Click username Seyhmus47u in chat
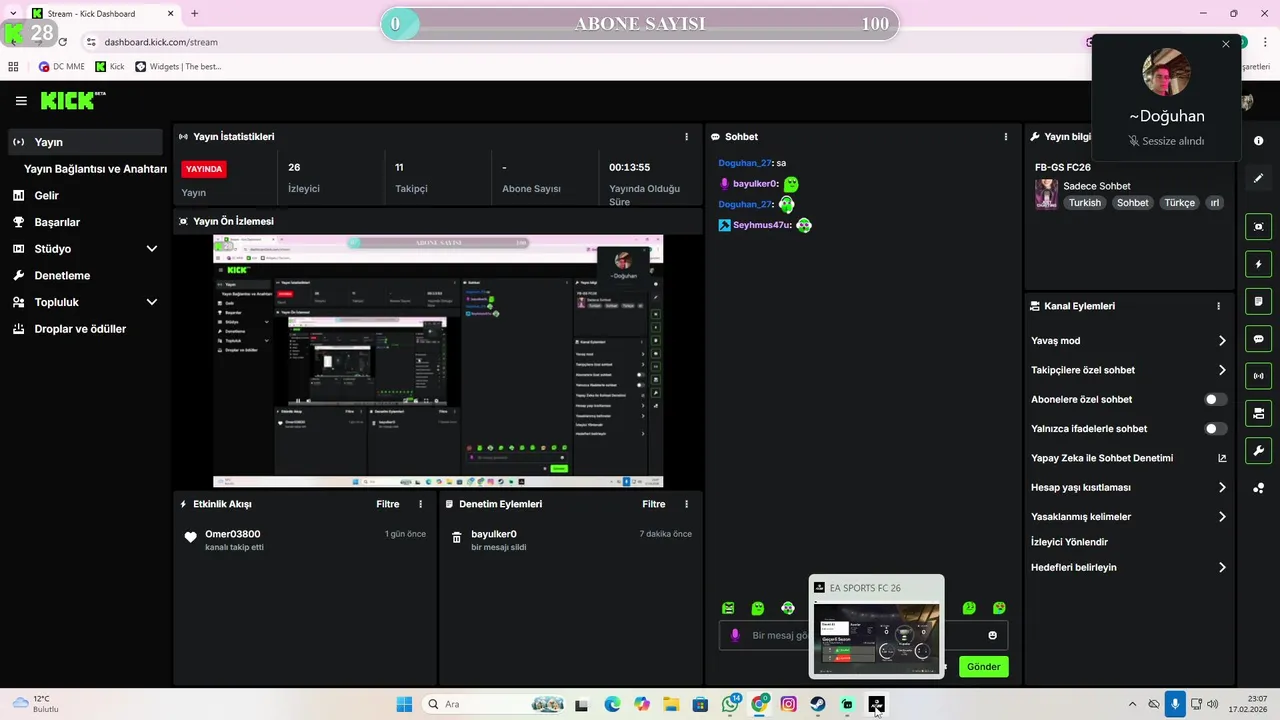This screenshot has height=720, width=1280. pyautogui.click(x=761, y=225)
